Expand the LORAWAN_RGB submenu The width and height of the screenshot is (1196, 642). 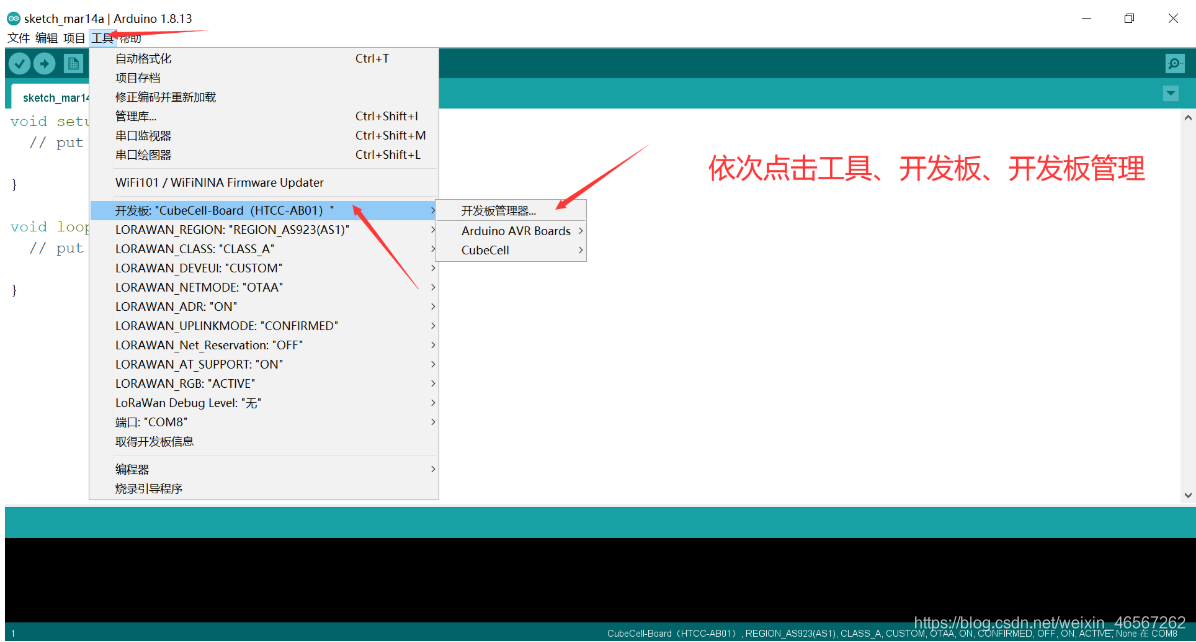point(264,384)
